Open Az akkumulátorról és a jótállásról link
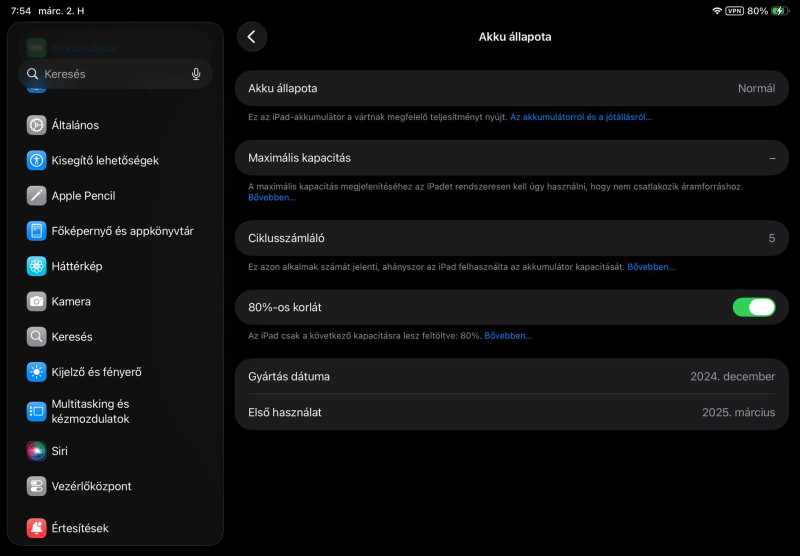This screenshot has height=556, width=800. coord(581,117)
